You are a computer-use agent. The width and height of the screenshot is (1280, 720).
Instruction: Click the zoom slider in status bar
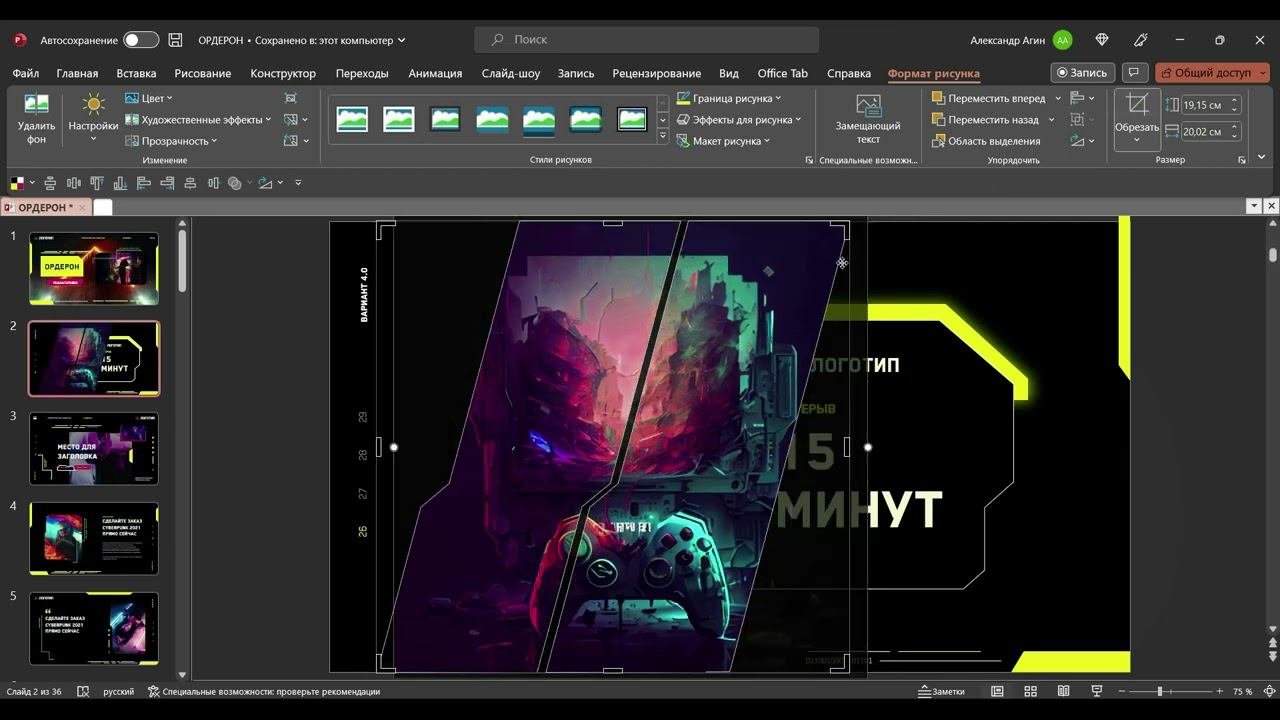[1160, 691]
